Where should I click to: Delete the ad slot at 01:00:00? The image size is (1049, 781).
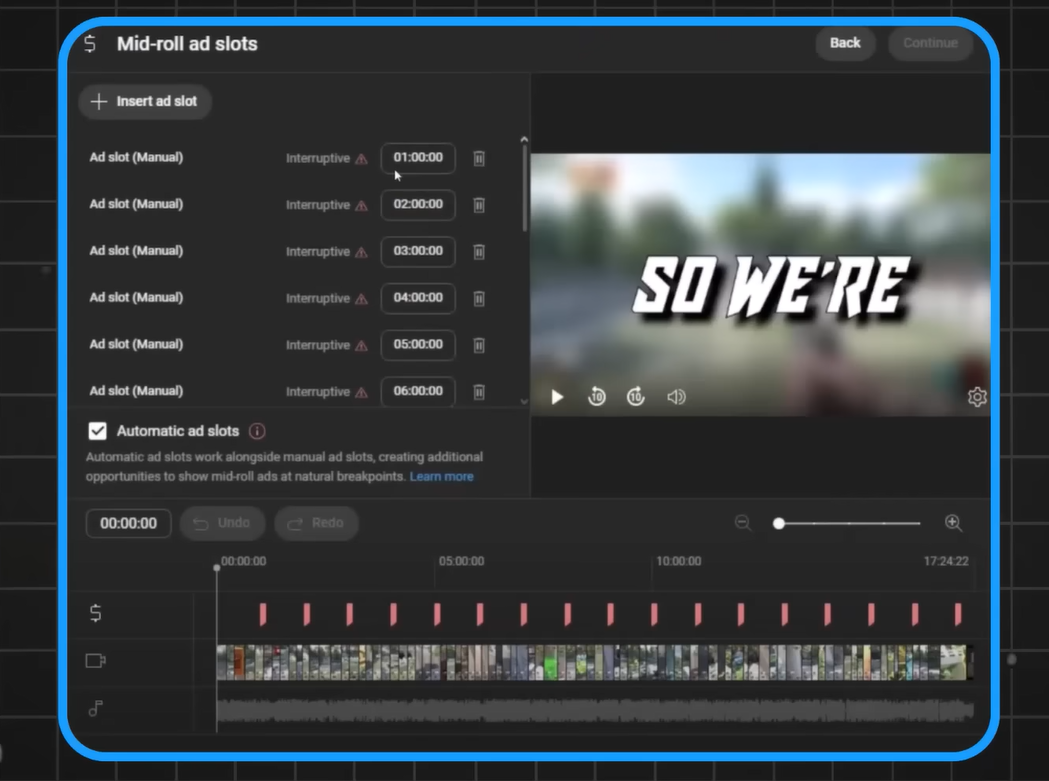(479, 159)
